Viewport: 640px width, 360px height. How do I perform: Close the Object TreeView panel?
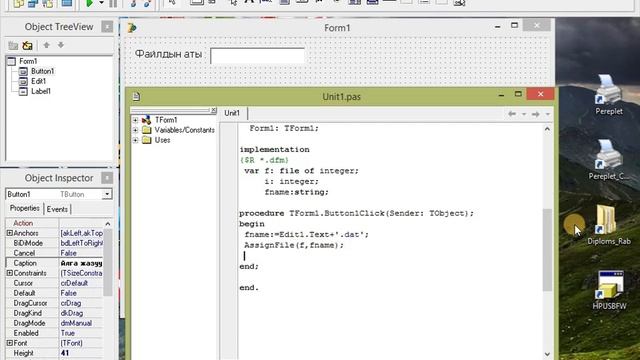[107, 27]
